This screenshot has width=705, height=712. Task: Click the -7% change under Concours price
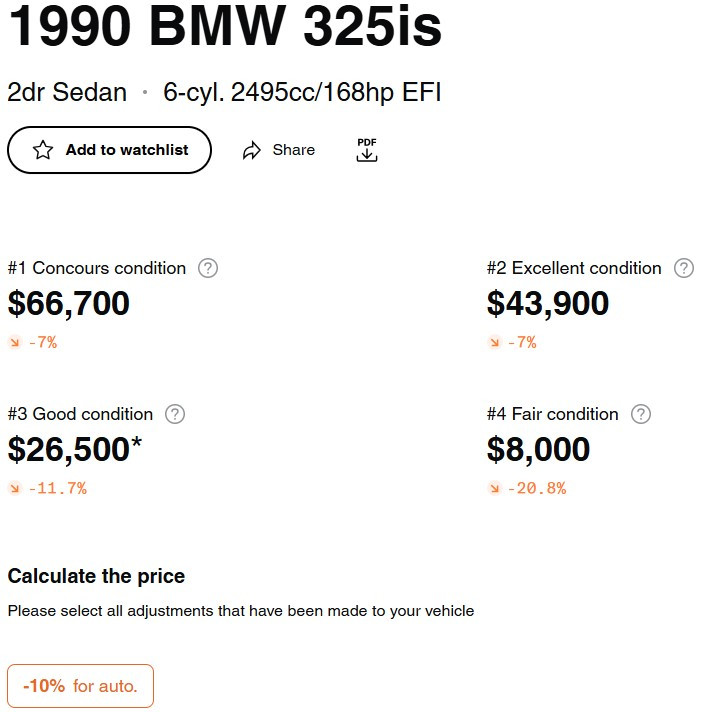pyautogui.click(x=43, y=342)
